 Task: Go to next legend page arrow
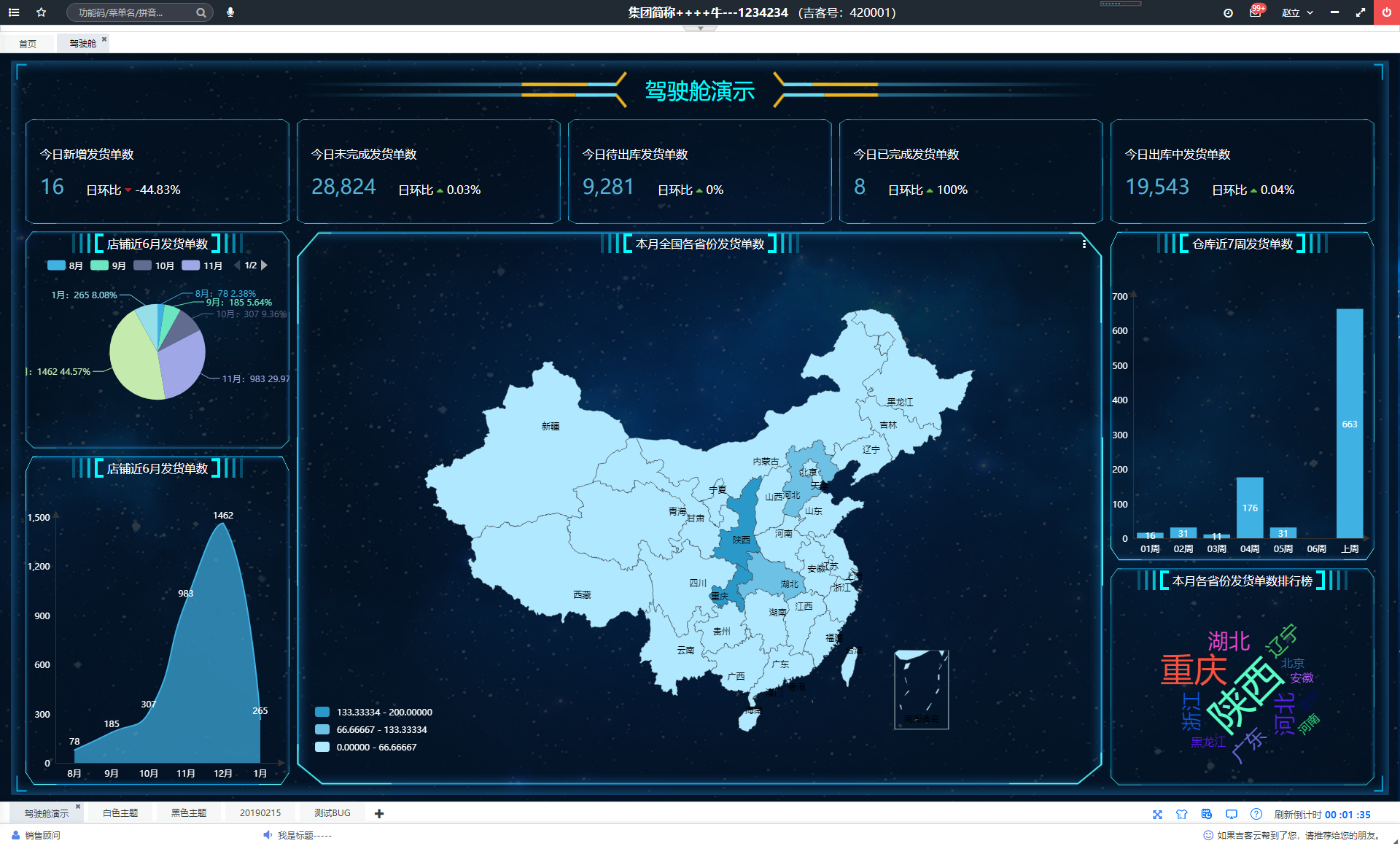pos(264,265)
